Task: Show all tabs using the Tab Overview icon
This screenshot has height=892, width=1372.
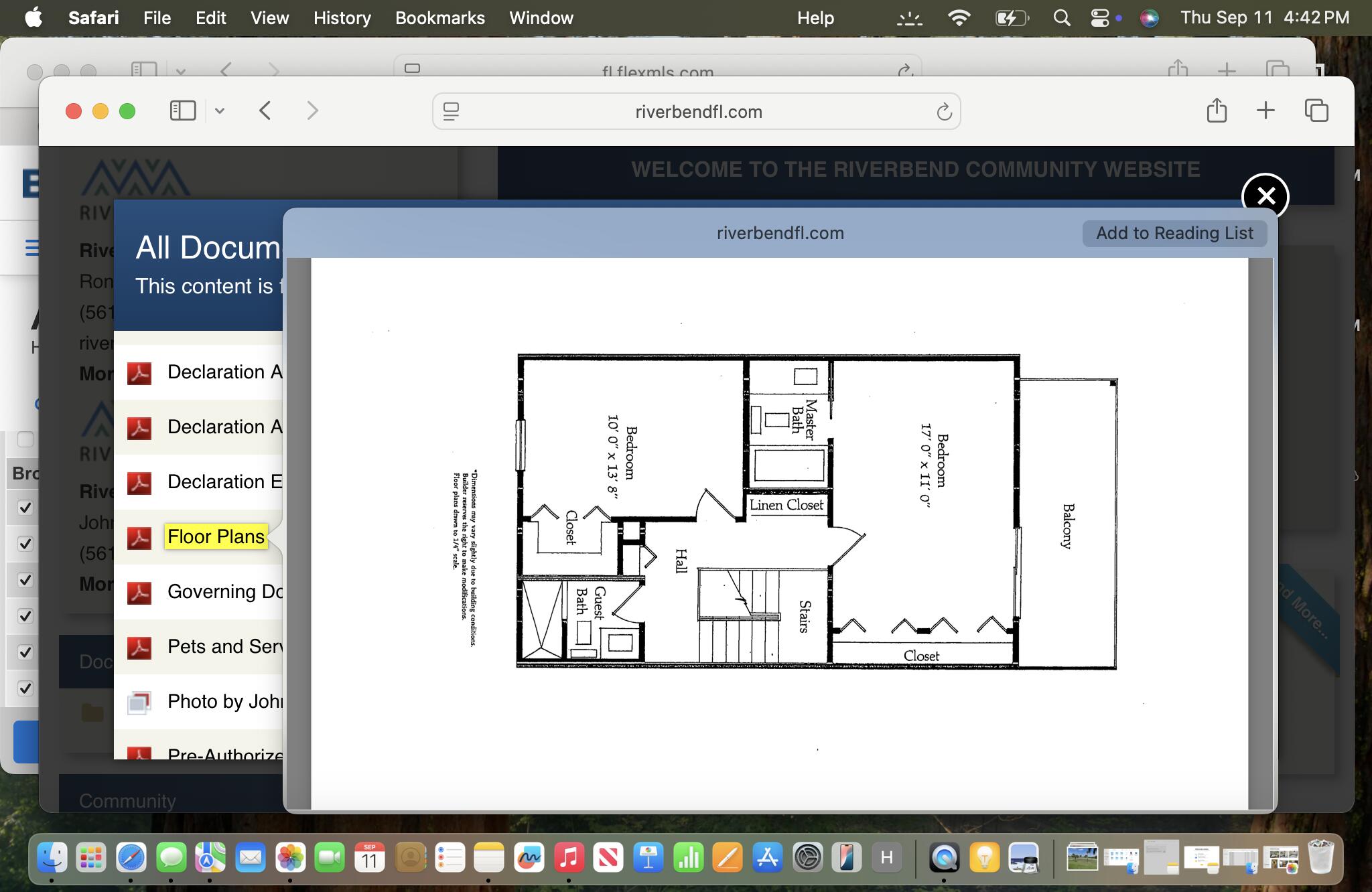Action: coord(1315,111)
